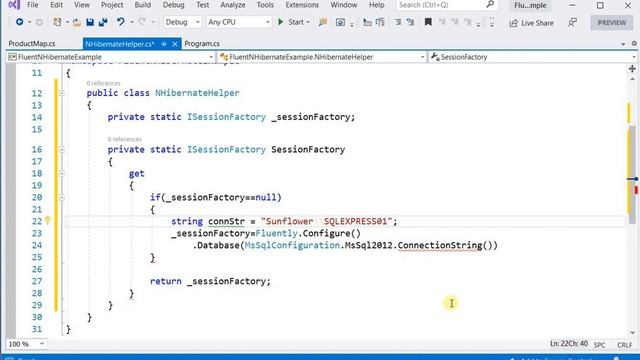
Task: Open the Help menu
Action: tap(376, 5)
